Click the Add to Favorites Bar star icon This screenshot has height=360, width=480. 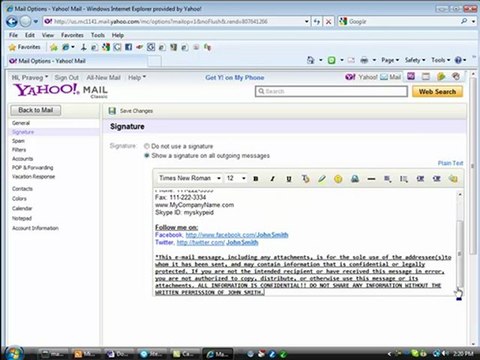[54, 47]
